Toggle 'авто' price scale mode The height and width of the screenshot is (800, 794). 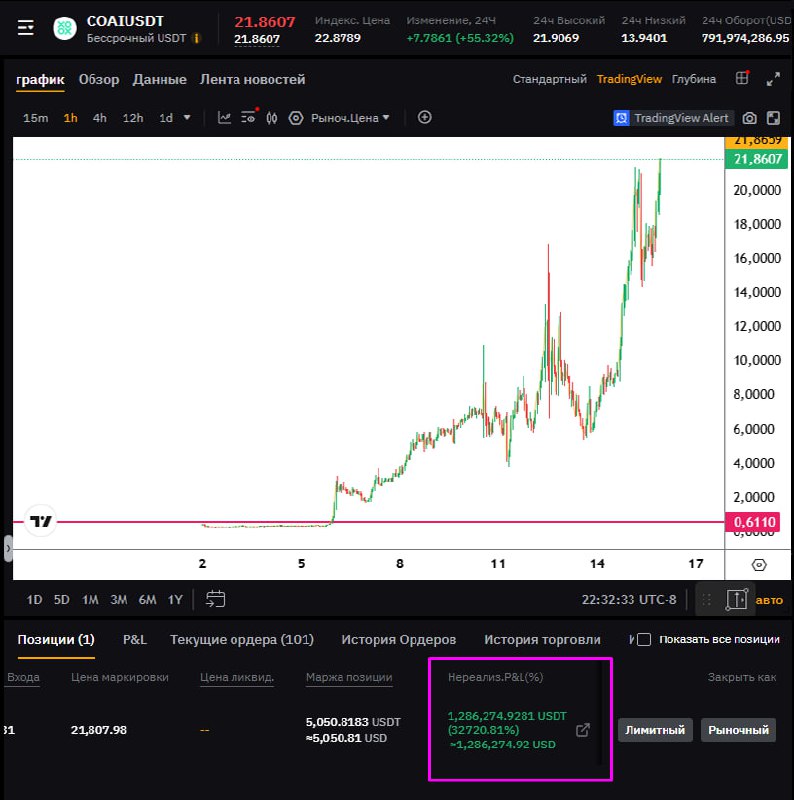pos(769,600)
